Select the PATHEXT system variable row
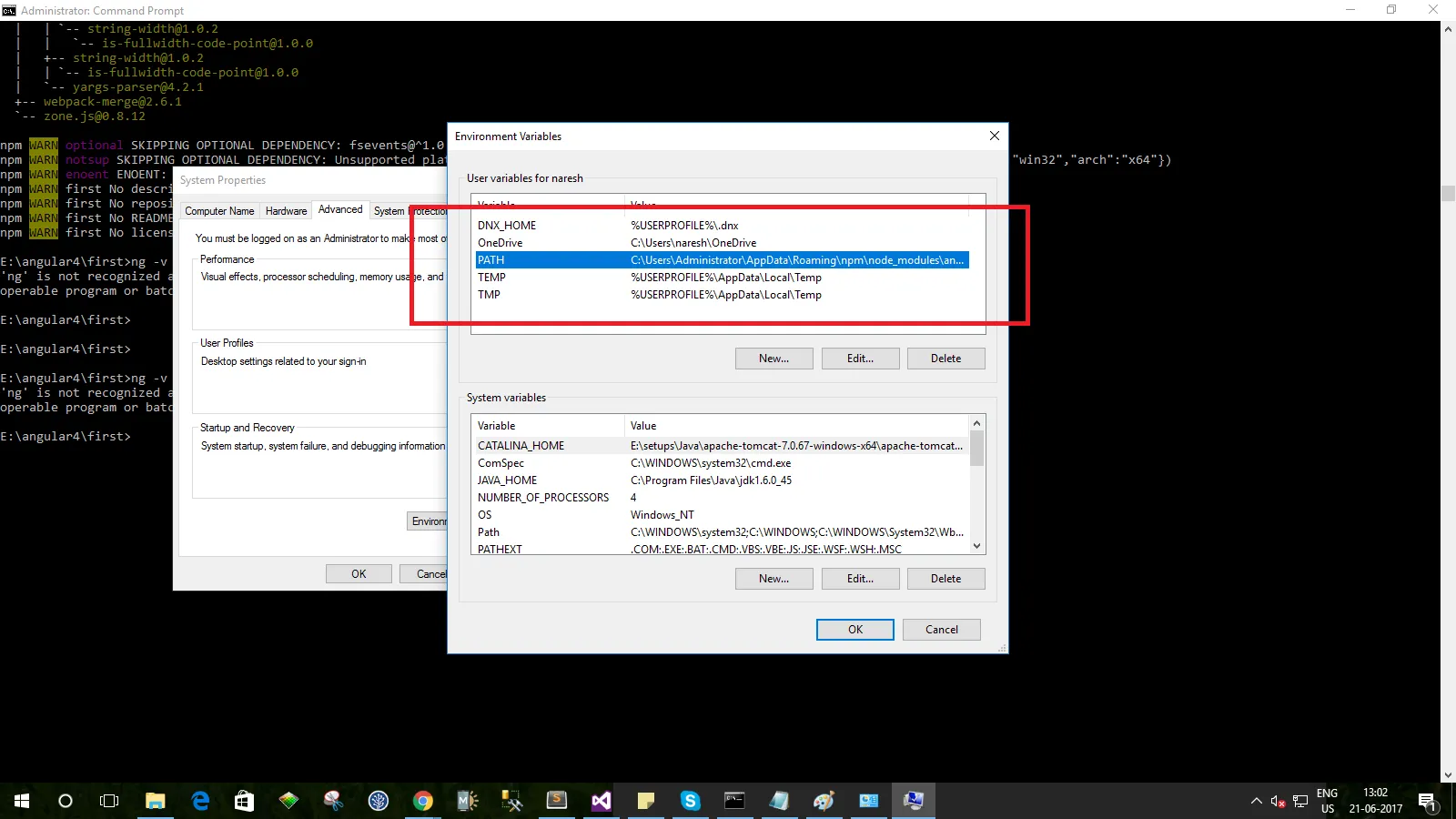 tap(721, 549)
